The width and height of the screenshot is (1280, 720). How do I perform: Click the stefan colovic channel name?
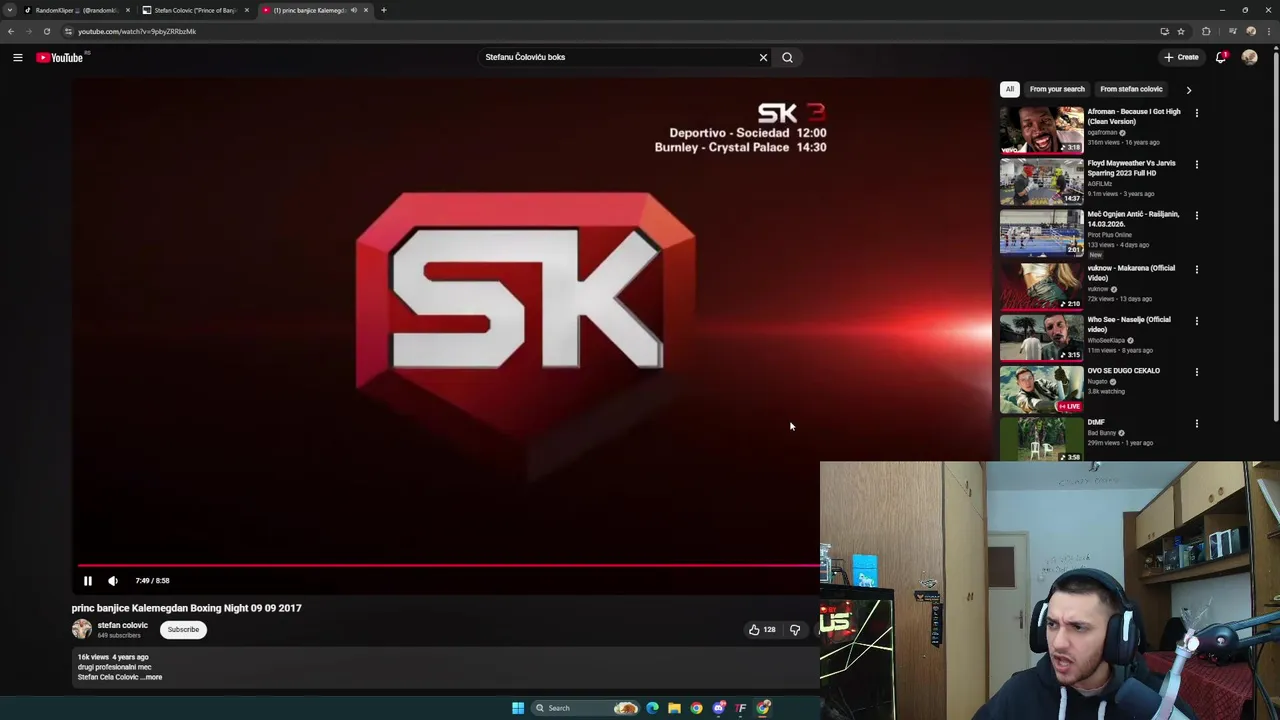(x=122, y=625)
